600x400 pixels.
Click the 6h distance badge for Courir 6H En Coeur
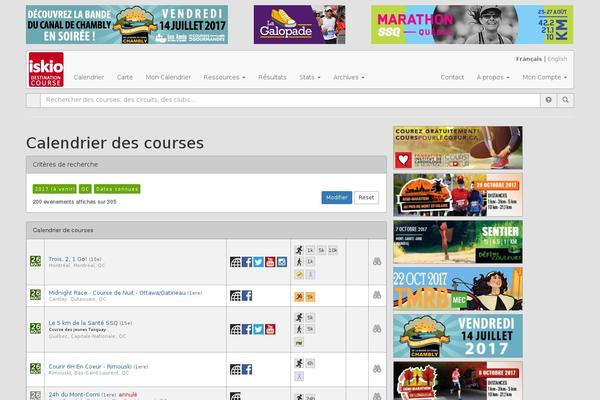(x=310, y=363)
